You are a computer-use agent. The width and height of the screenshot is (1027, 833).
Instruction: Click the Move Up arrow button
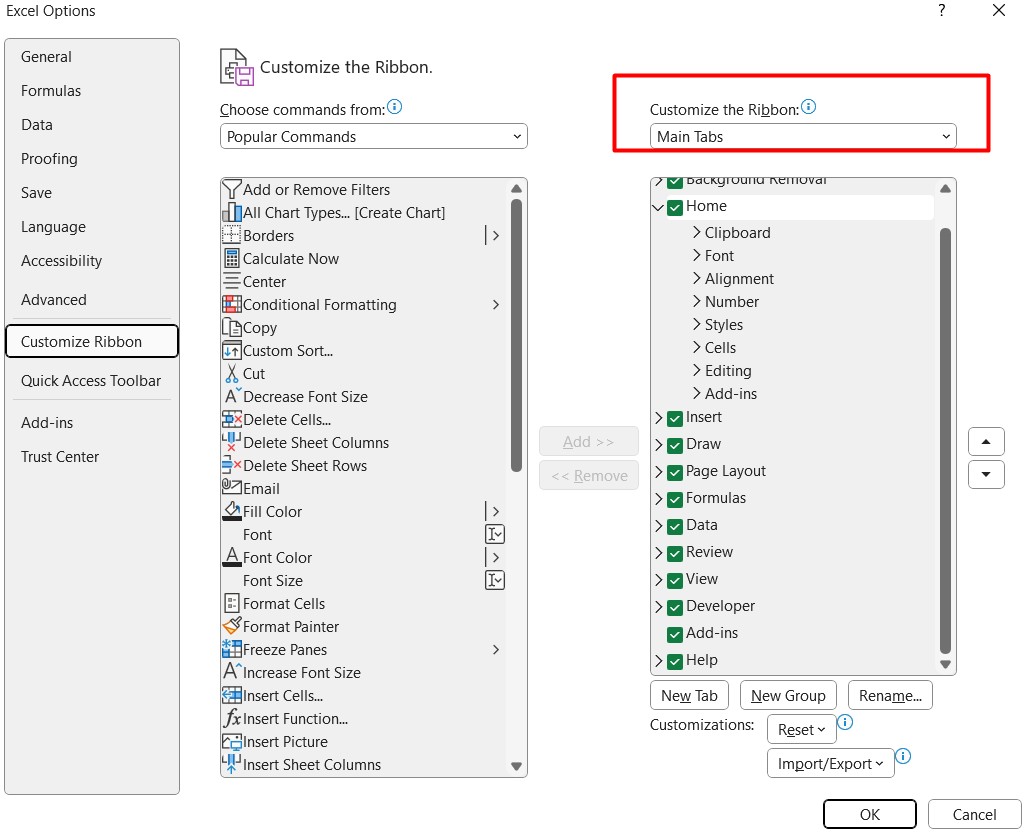click(x=986, y=442)
